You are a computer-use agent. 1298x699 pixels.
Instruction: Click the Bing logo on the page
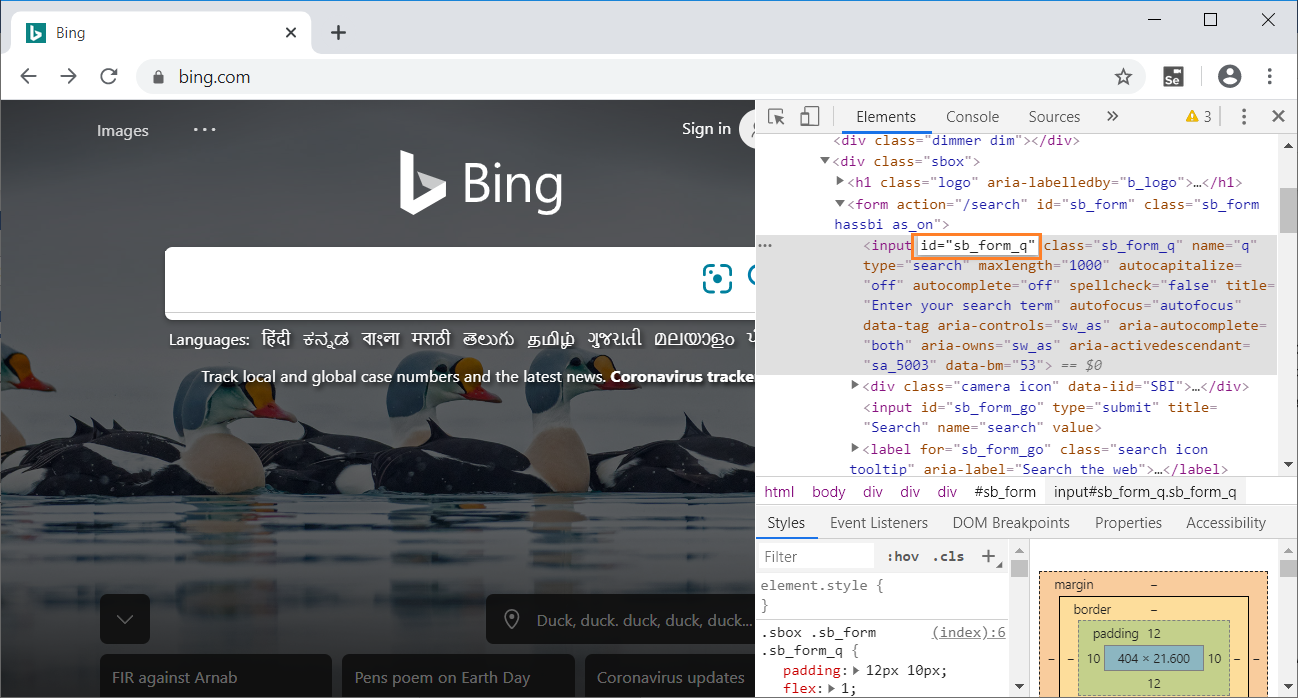coord(481,182)
